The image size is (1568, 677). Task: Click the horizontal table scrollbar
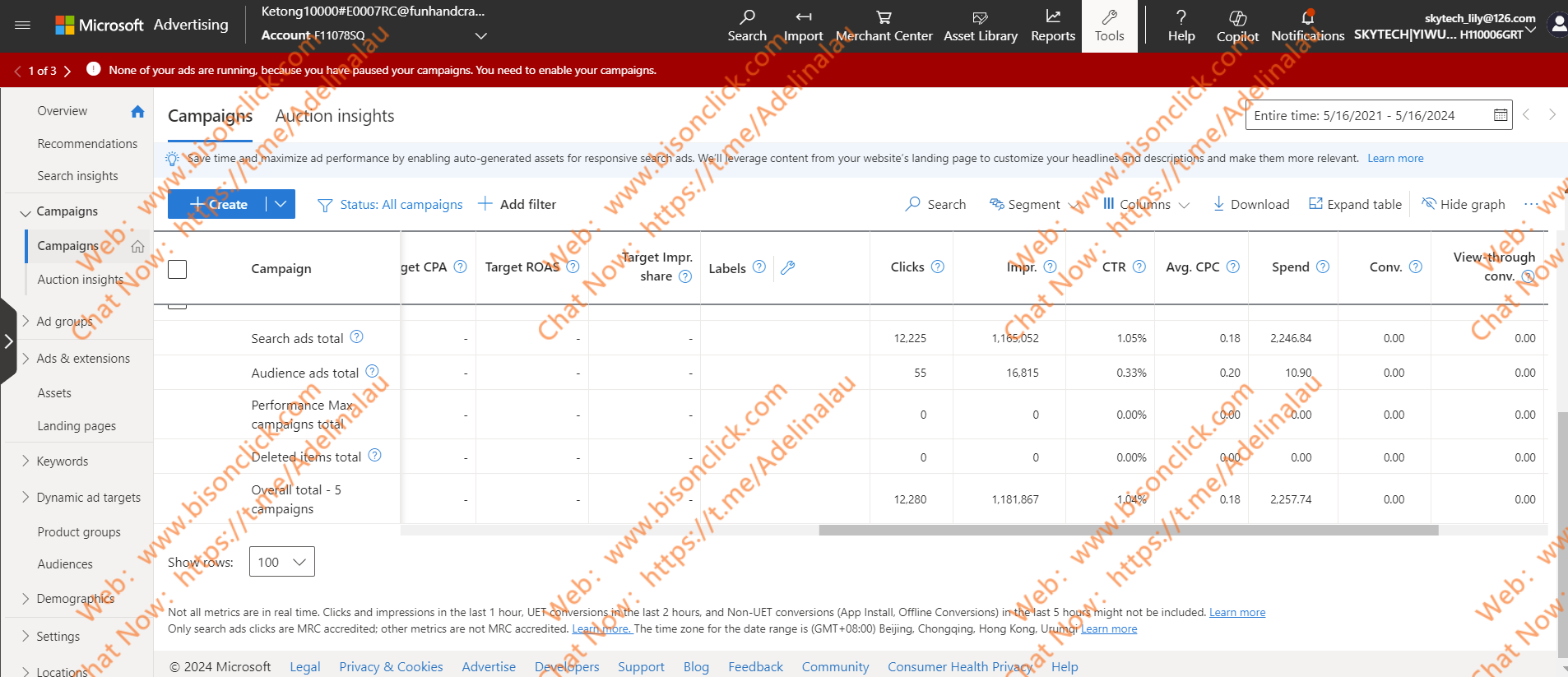click(1129, 531)
